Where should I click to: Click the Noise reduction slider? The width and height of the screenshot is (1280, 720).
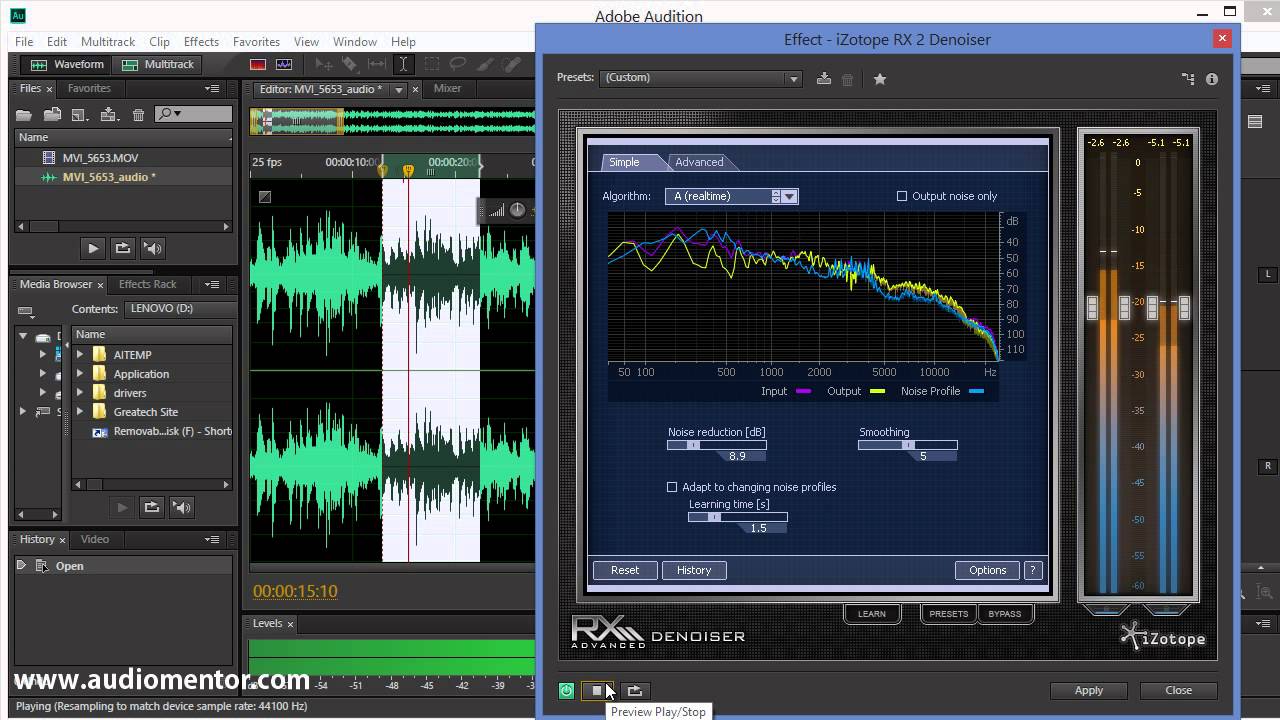(717, 445)
